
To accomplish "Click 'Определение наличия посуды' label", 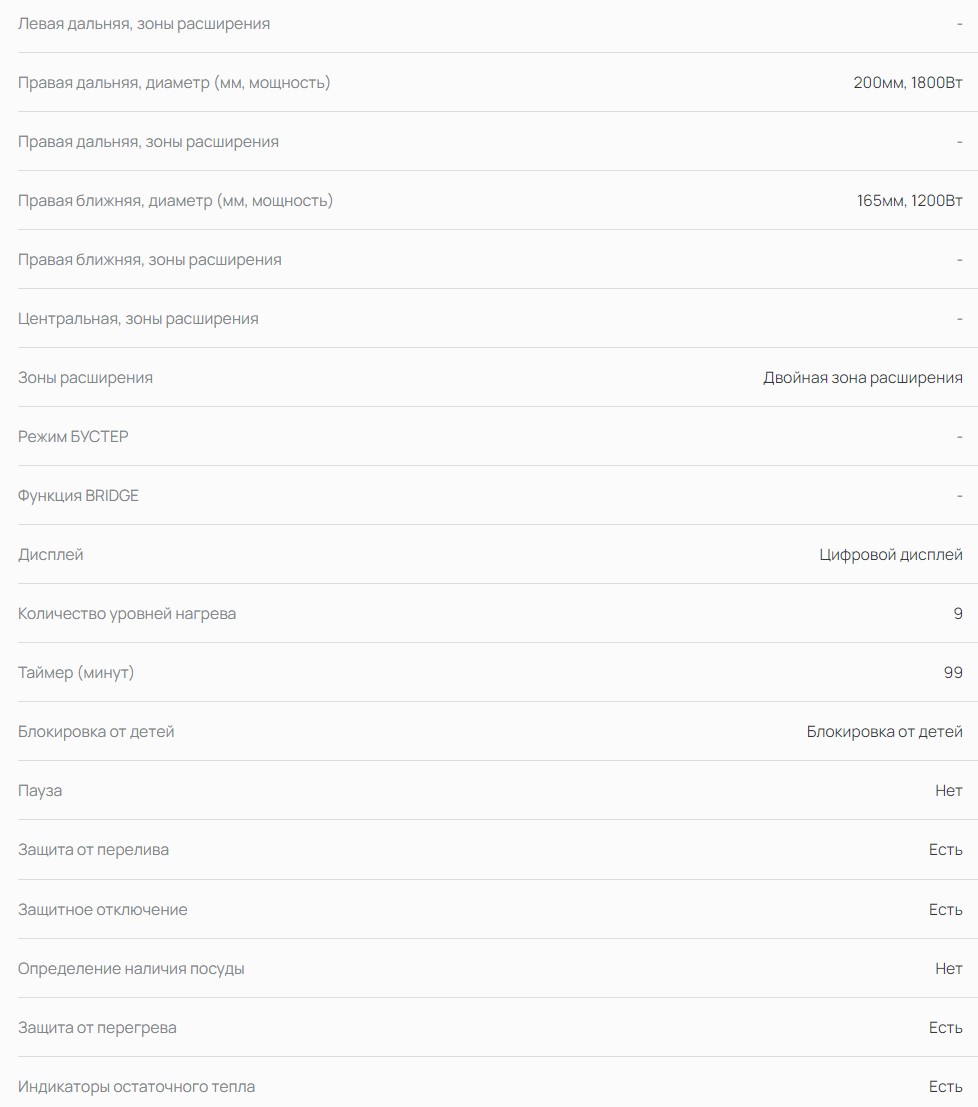I will 131,968.
